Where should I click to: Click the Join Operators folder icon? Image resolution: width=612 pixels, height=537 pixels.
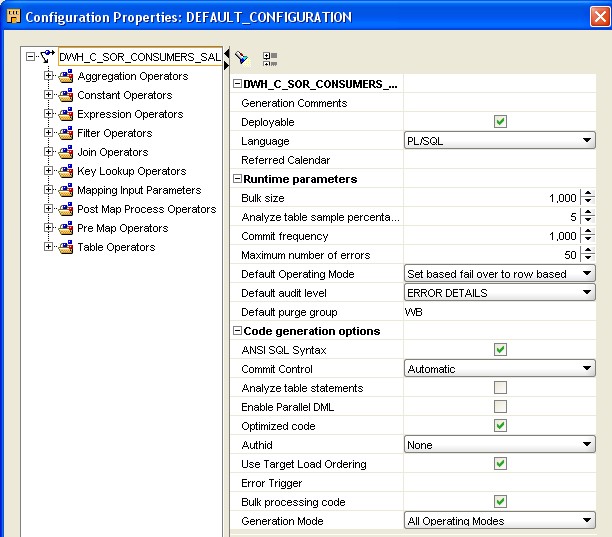click(66, 152)
